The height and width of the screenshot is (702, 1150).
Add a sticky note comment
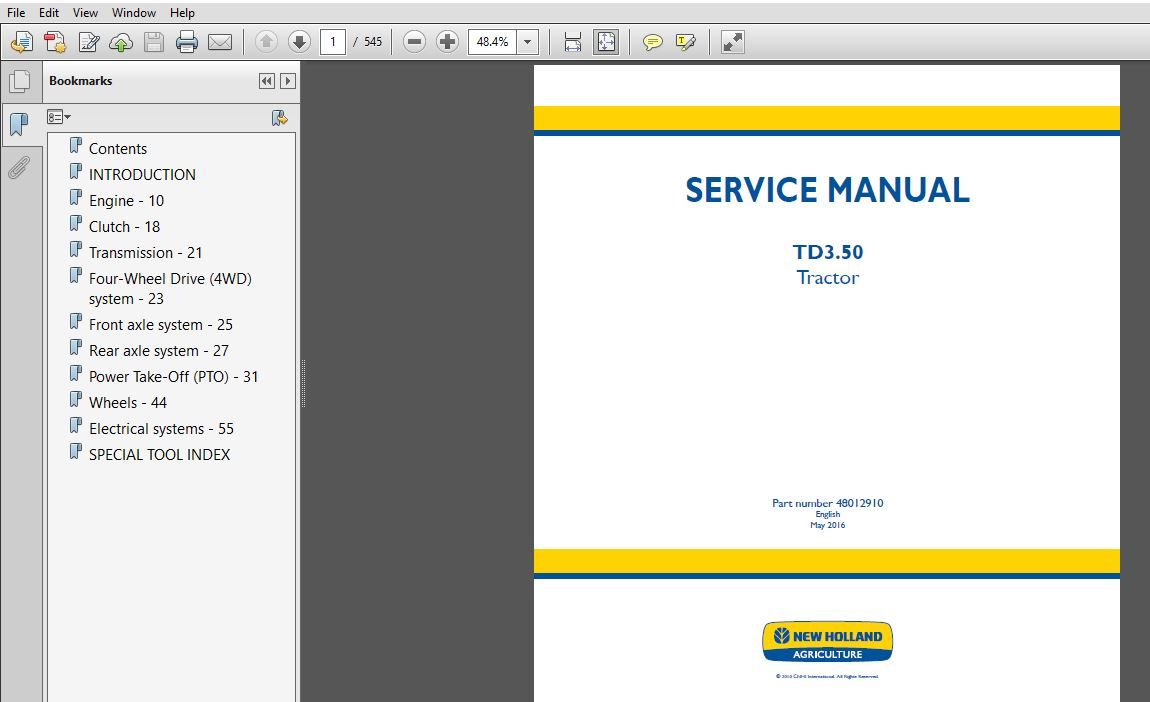coord(653,41)
